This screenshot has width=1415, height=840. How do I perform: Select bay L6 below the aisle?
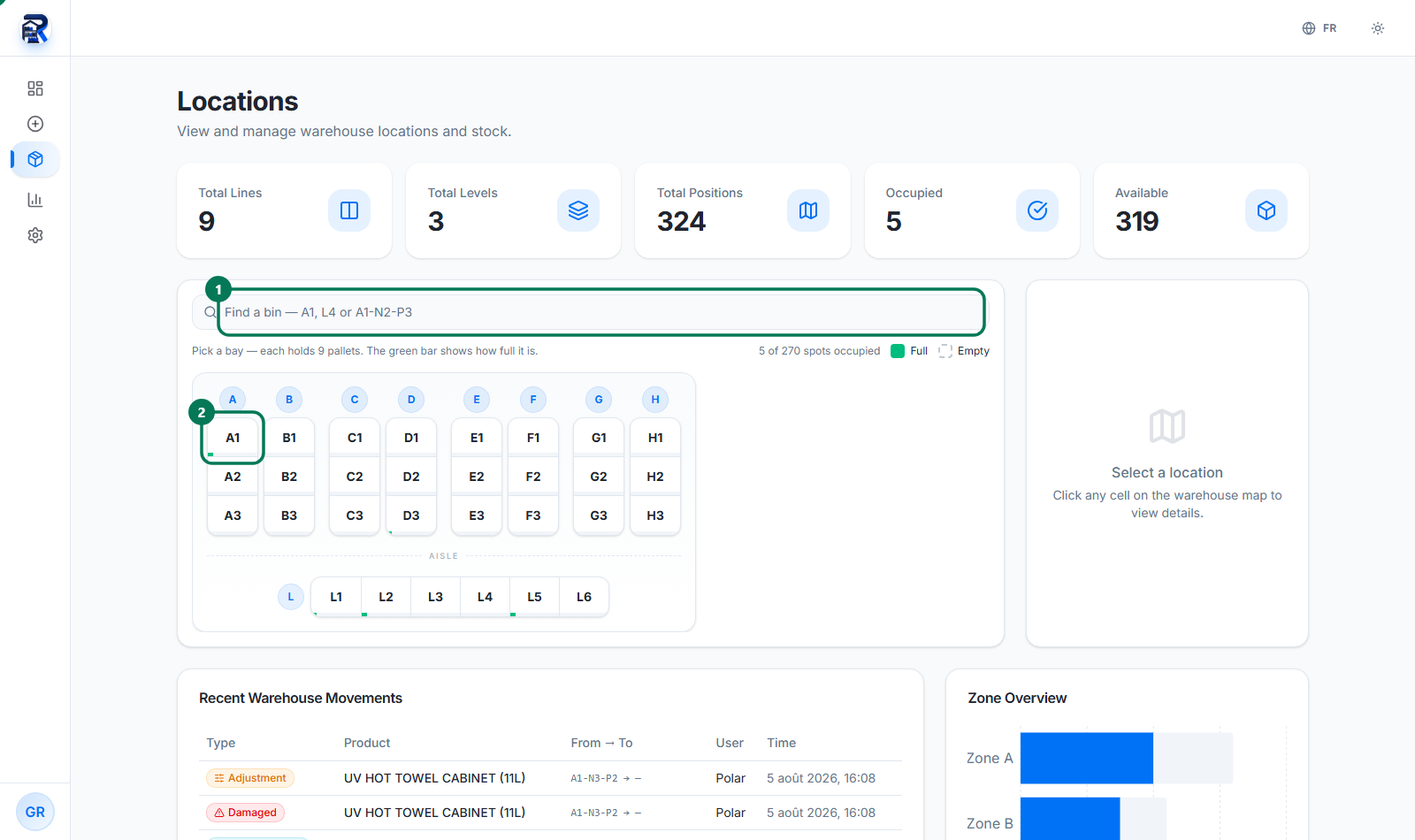click(x=584, y=597)
